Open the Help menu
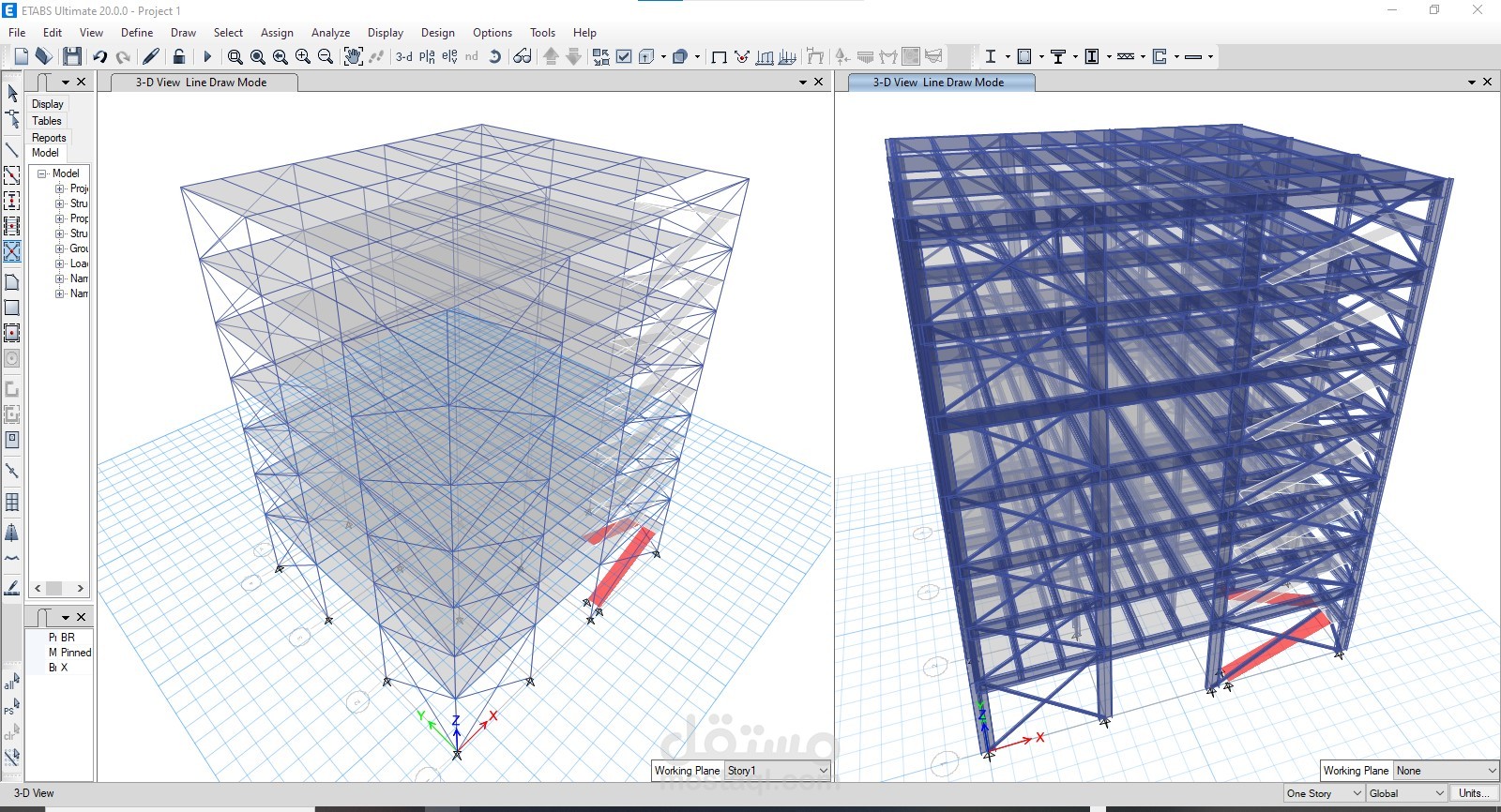Screen dimensions: 1501x812 pos(584,33)
